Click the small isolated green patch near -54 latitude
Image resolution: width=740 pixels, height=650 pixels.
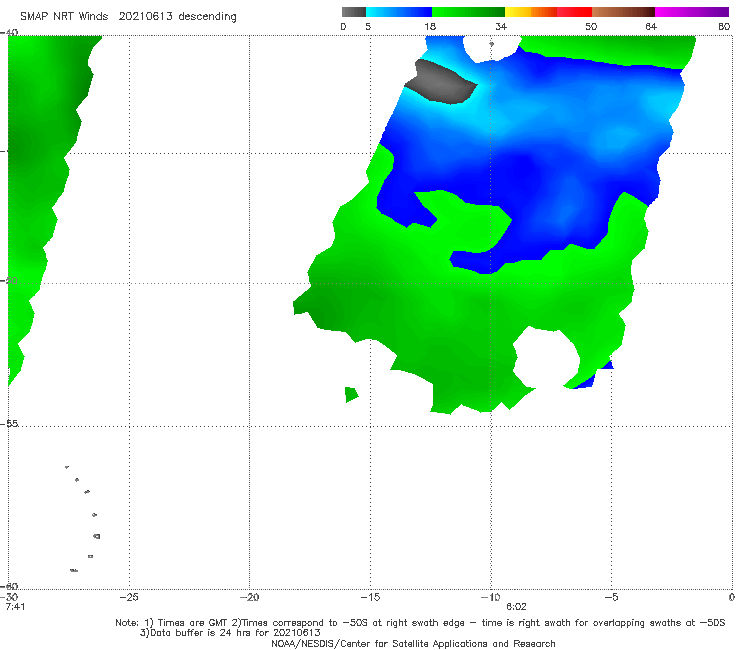(x=351, y=394)
